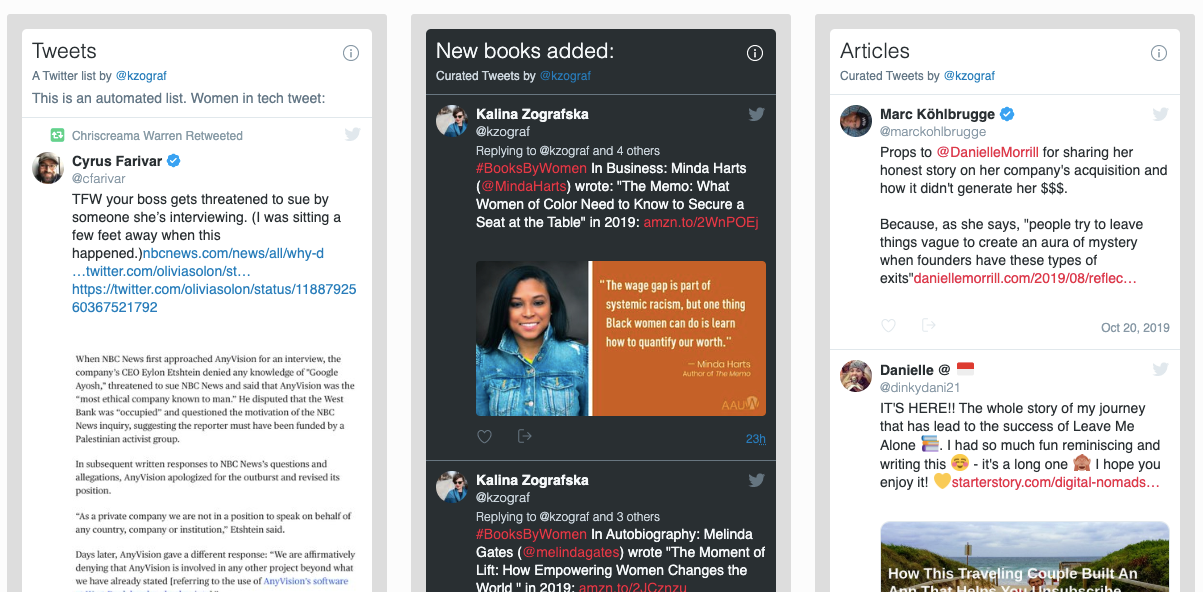Screen dimensions: 1203x592
Task: Open Oct 20, 2019 timestamp
Action: [1135, 327]
